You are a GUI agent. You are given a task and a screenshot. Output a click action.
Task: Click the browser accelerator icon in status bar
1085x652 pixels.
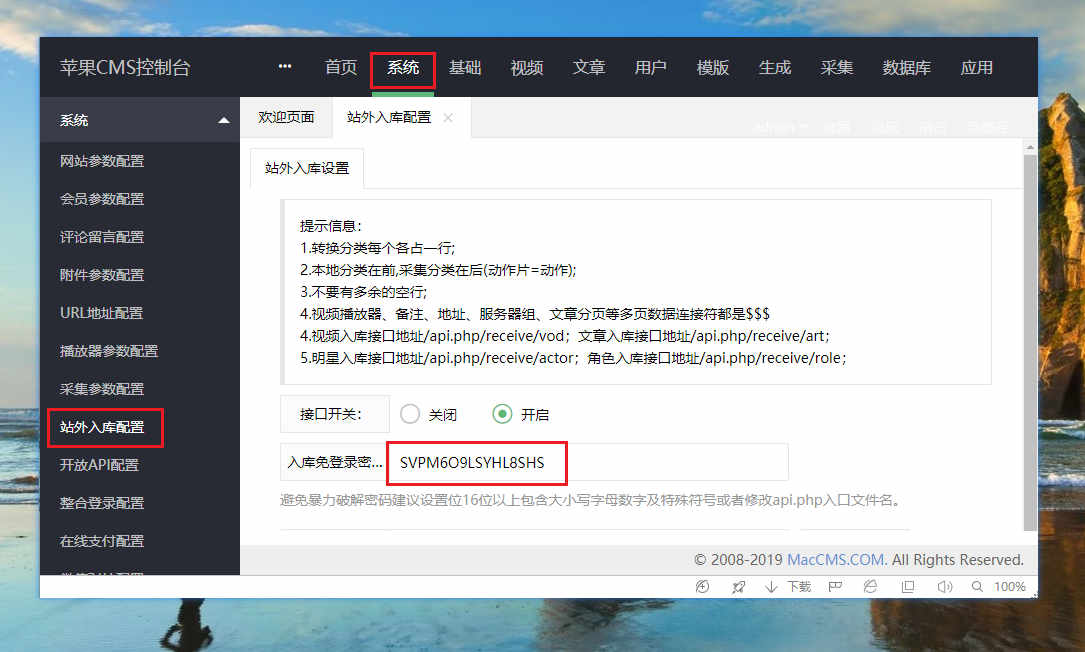[x=703, y=587]
